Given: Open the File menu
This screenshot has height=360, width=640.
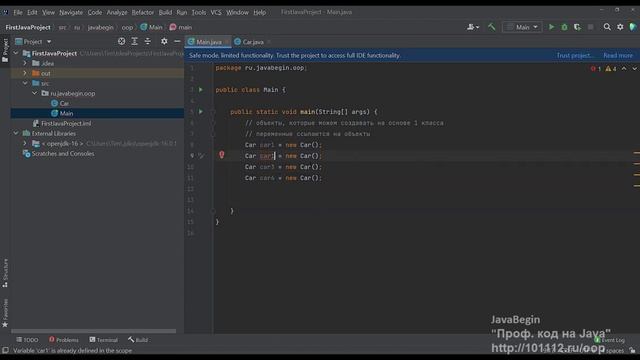Looking at the screenshot, I should [18, 12].
